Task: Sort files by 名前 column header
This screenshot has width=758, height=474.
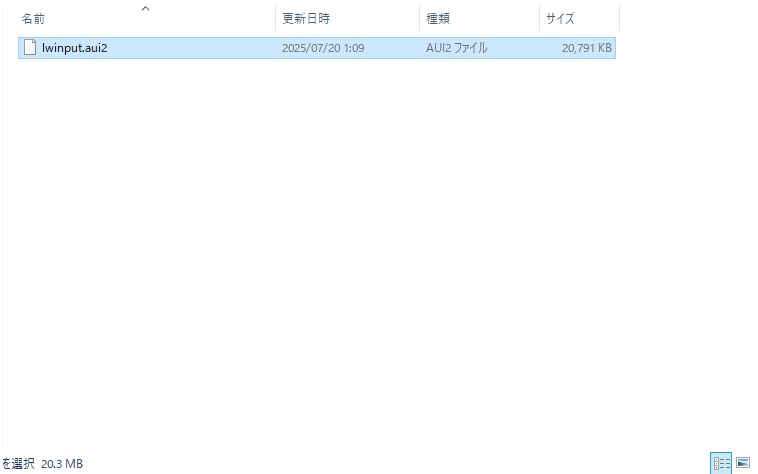Action: coord(34,19)
